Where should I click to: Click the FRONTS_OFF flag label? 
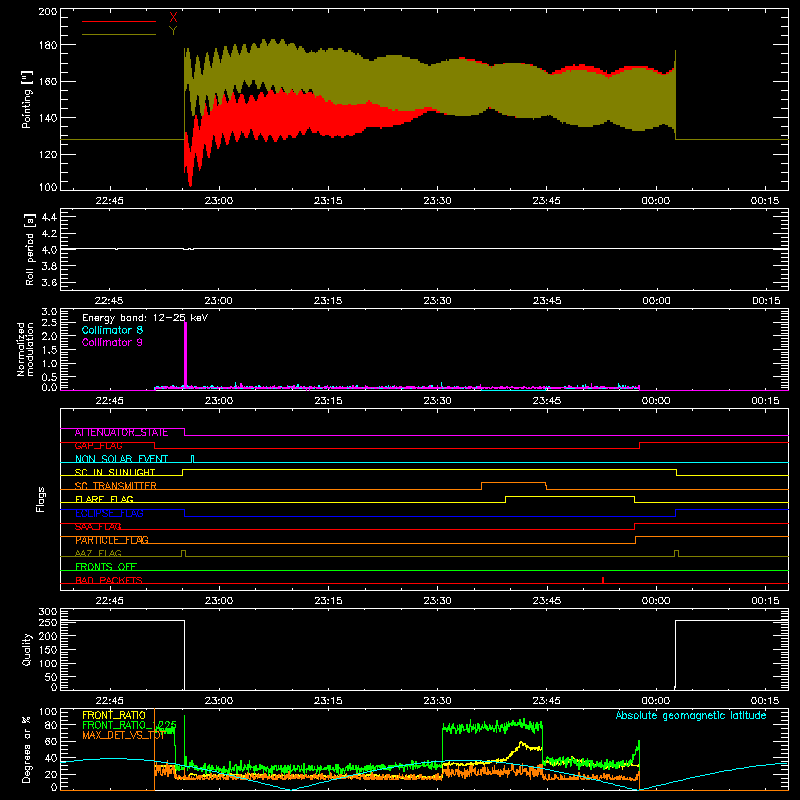coord(106,567)
